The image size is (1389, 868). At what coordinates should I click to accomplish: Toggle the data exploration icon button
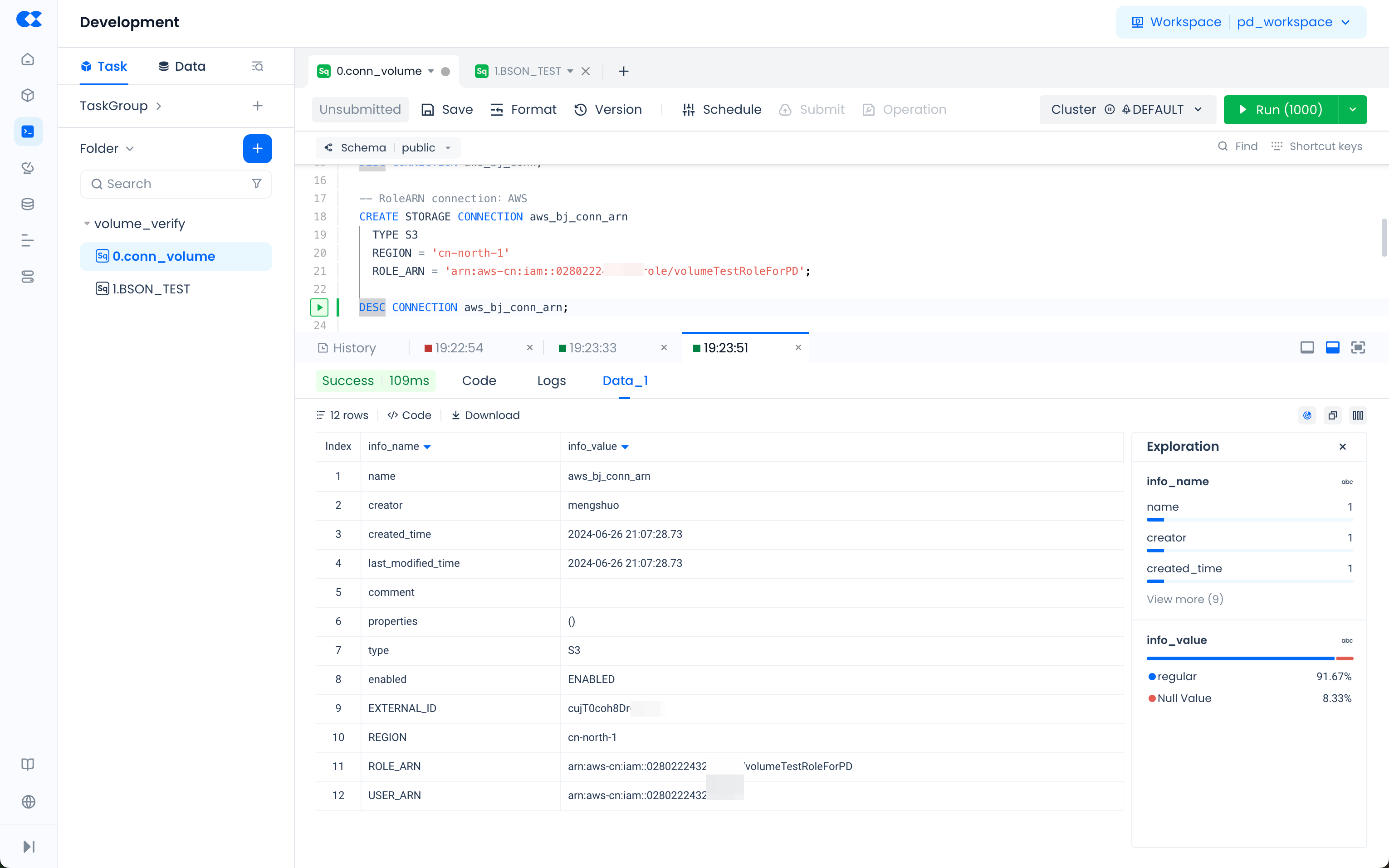pyautogui.click(x=1307, y=415)
